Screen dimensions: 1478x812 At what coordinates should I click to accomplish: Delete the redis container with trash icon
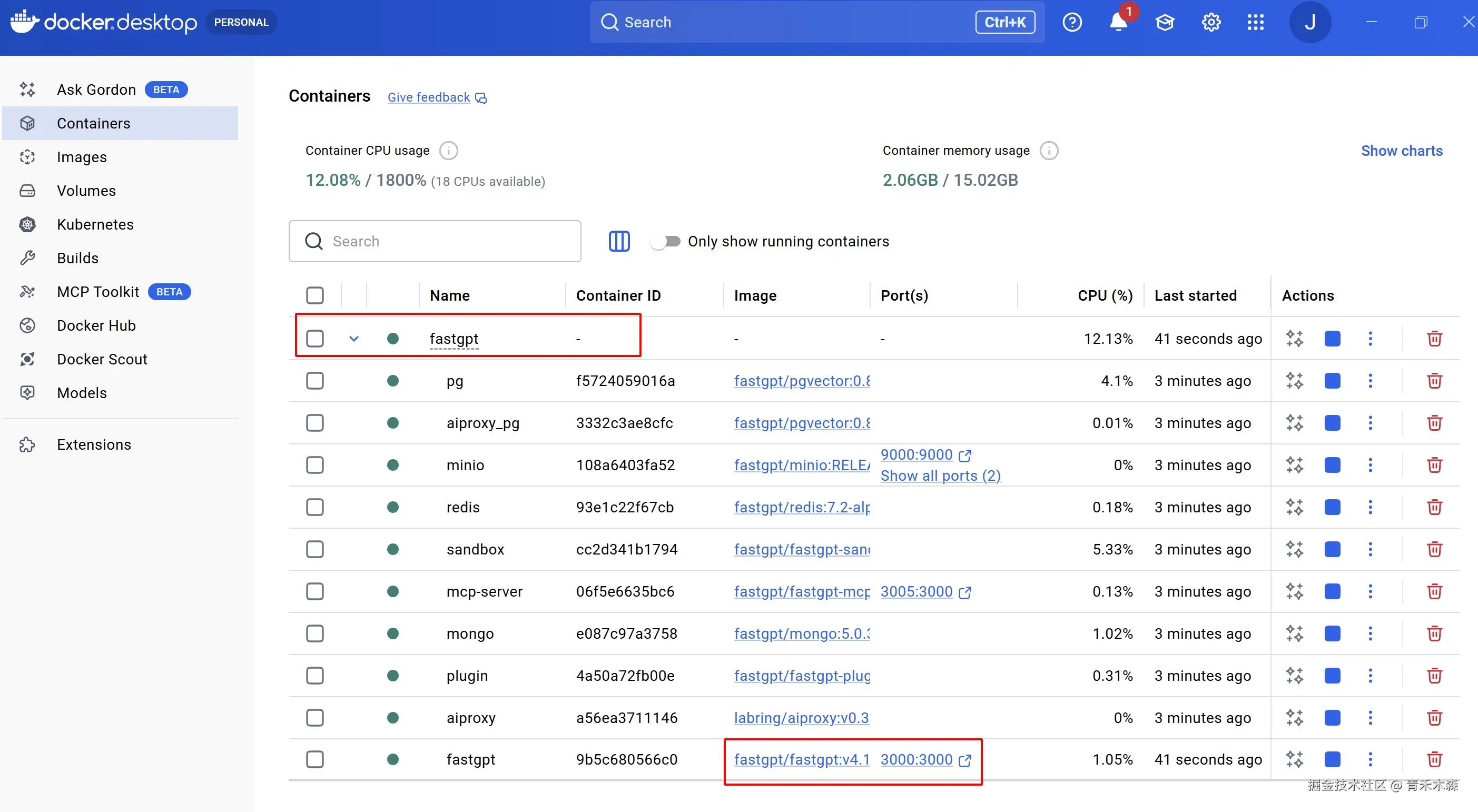1434,507
